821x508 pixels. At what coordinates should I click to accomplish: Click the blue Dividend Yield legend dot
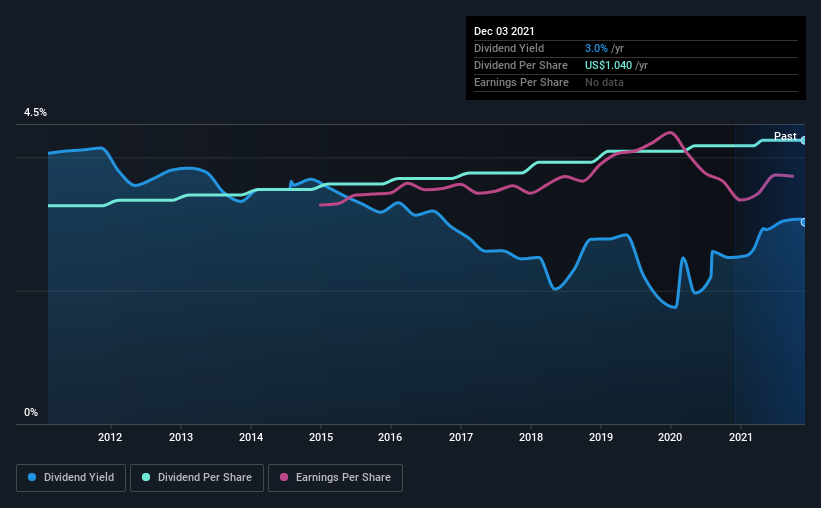pos(32,477)
